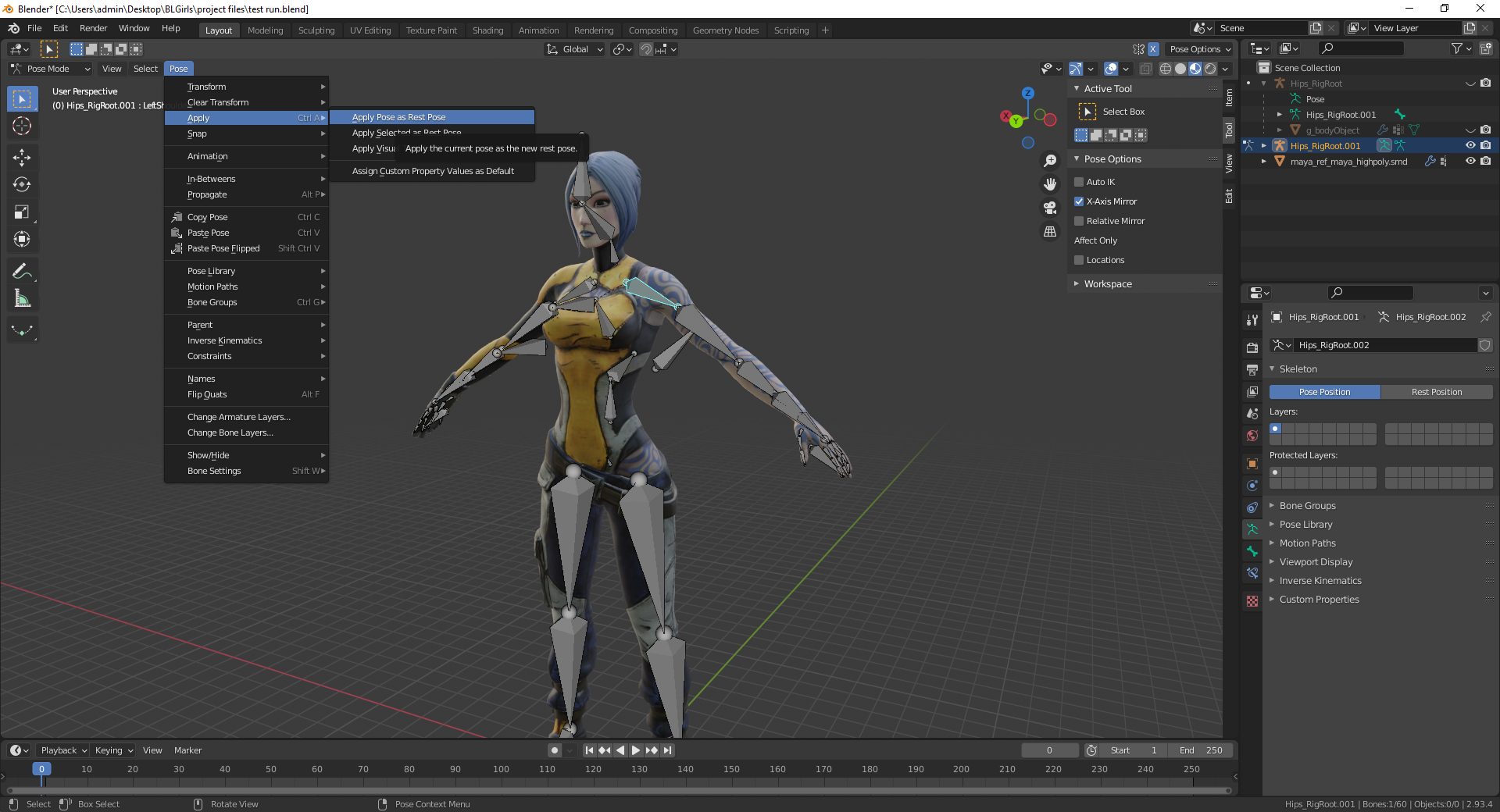Click the Start frame value field
Viewport: 1500px width, 812px height.
1133,750
